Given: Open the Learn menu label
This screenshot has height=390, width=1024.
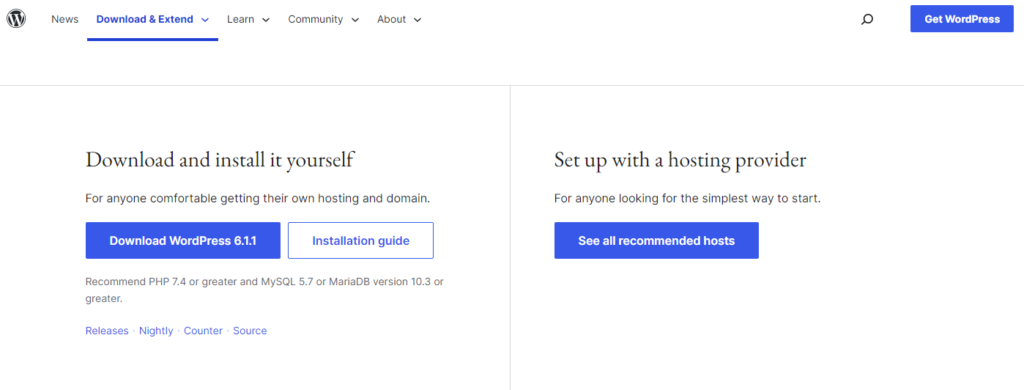Looking at the screenshot, I should 240,19.
